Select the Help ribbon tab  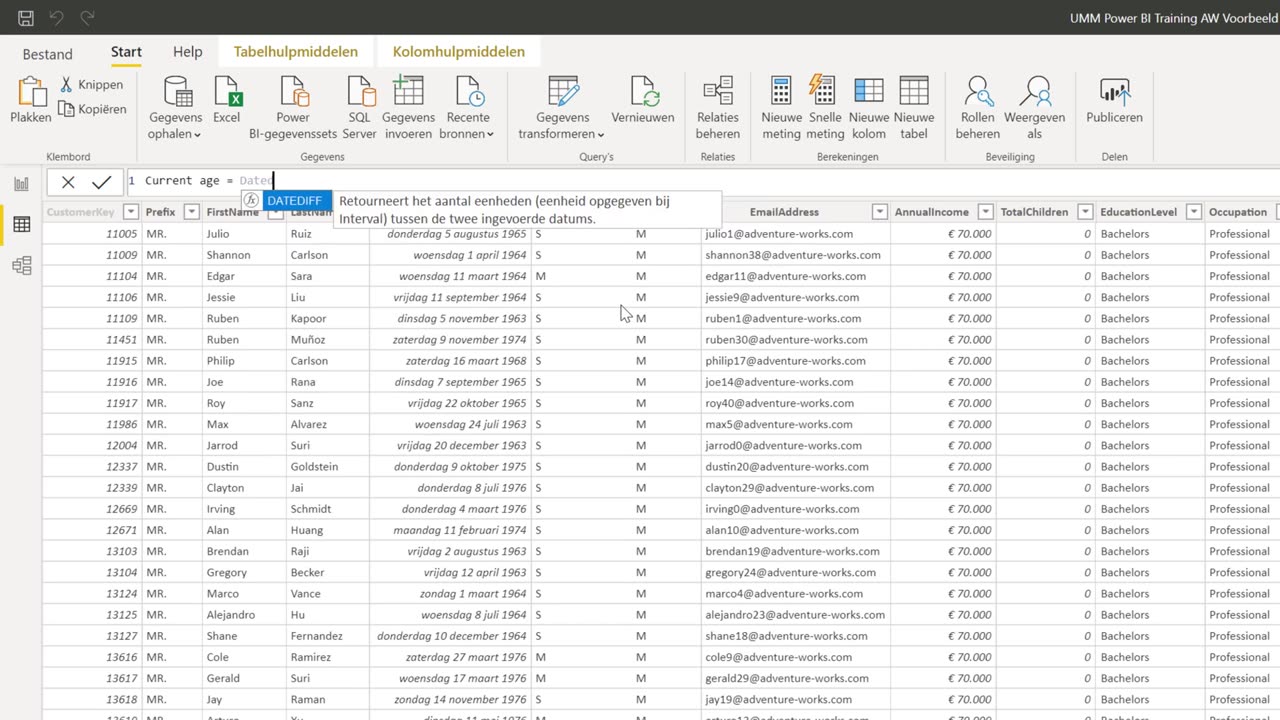187,52
